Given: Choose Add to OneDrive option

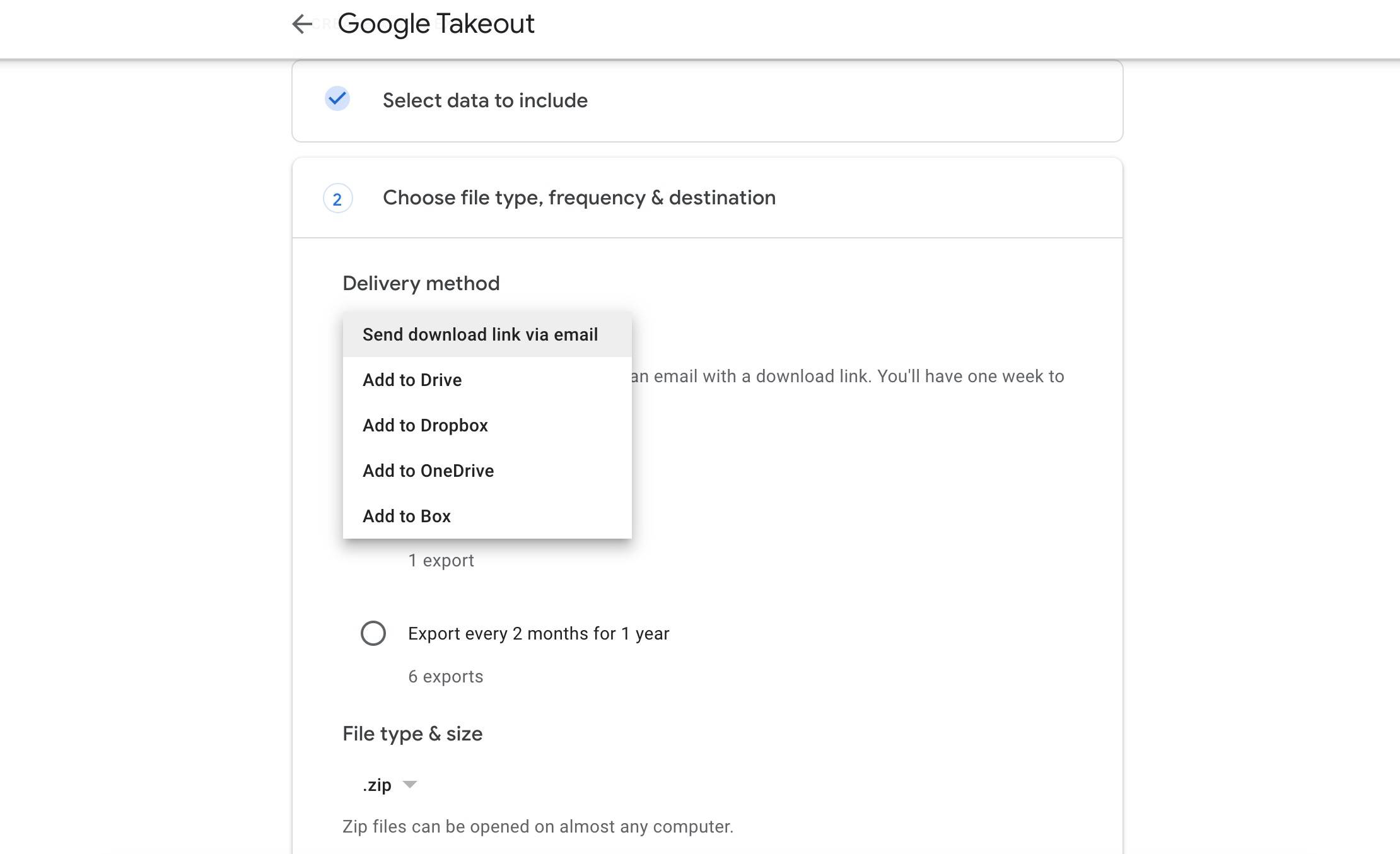Looking at the screenshot, I should (487, 471).
